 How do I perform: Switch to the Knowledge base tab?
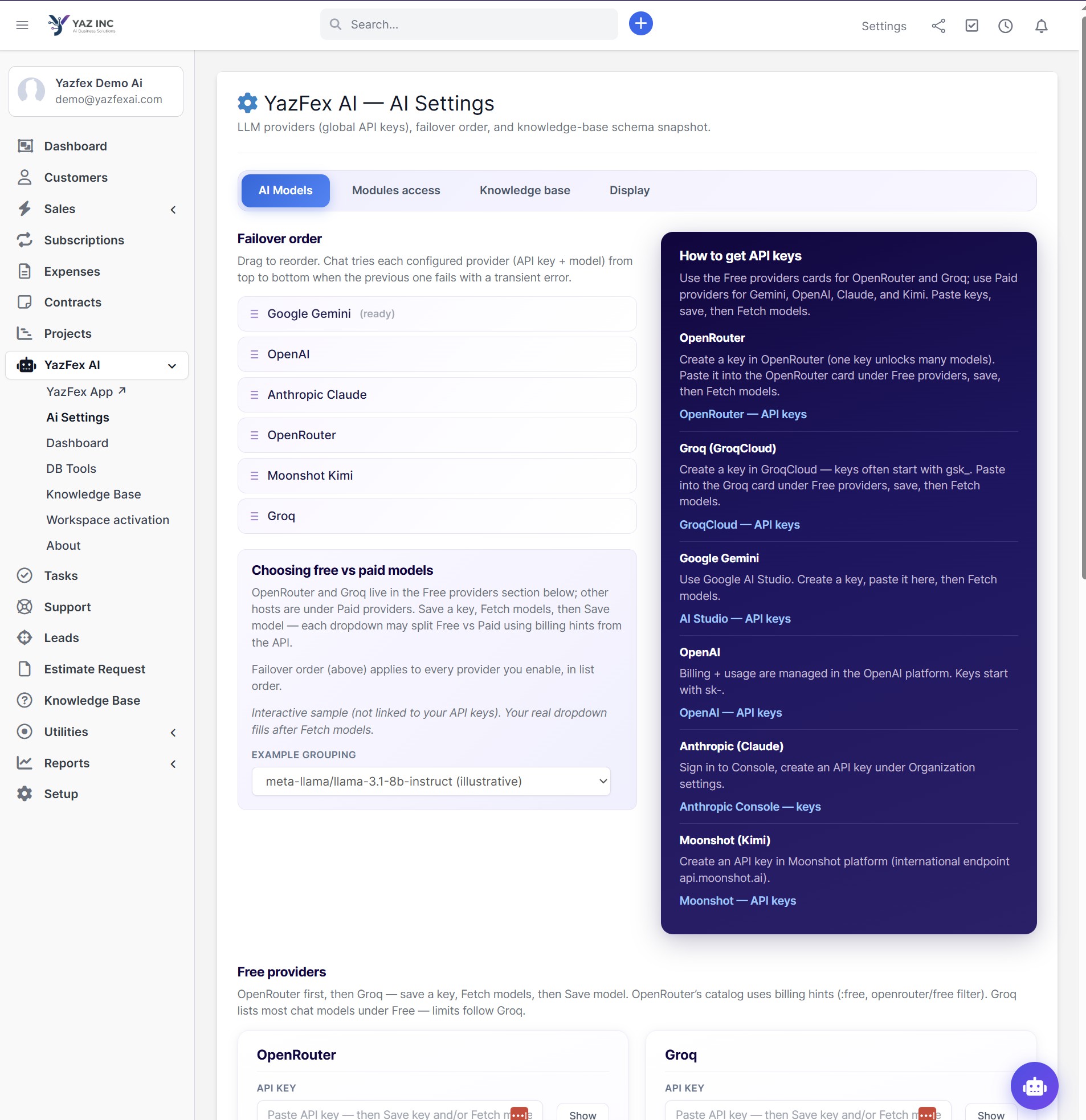pos(525,191)
